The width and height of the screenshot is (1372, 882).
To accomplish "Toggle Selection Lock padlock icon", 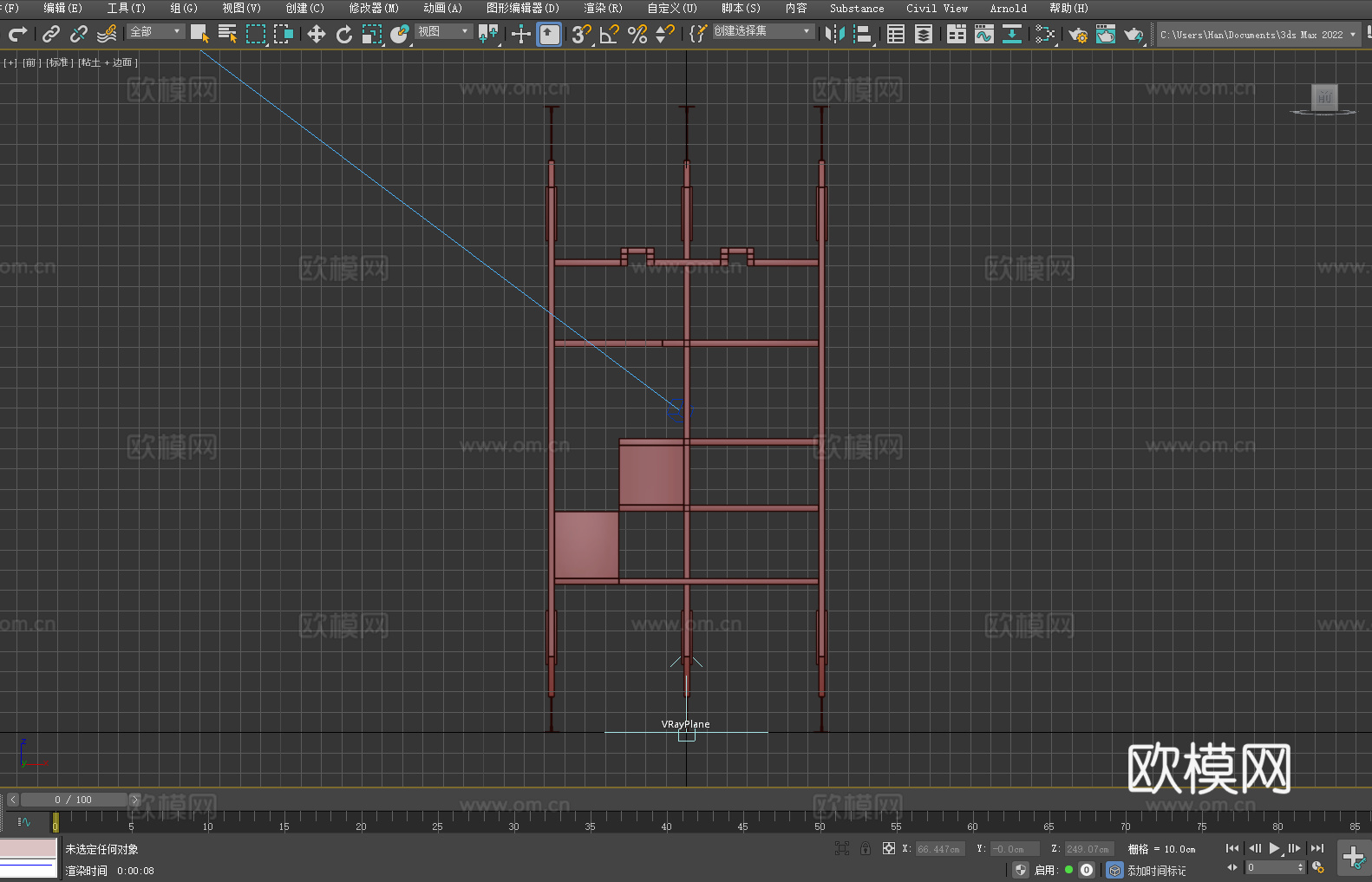I will (x=866, y=848).
